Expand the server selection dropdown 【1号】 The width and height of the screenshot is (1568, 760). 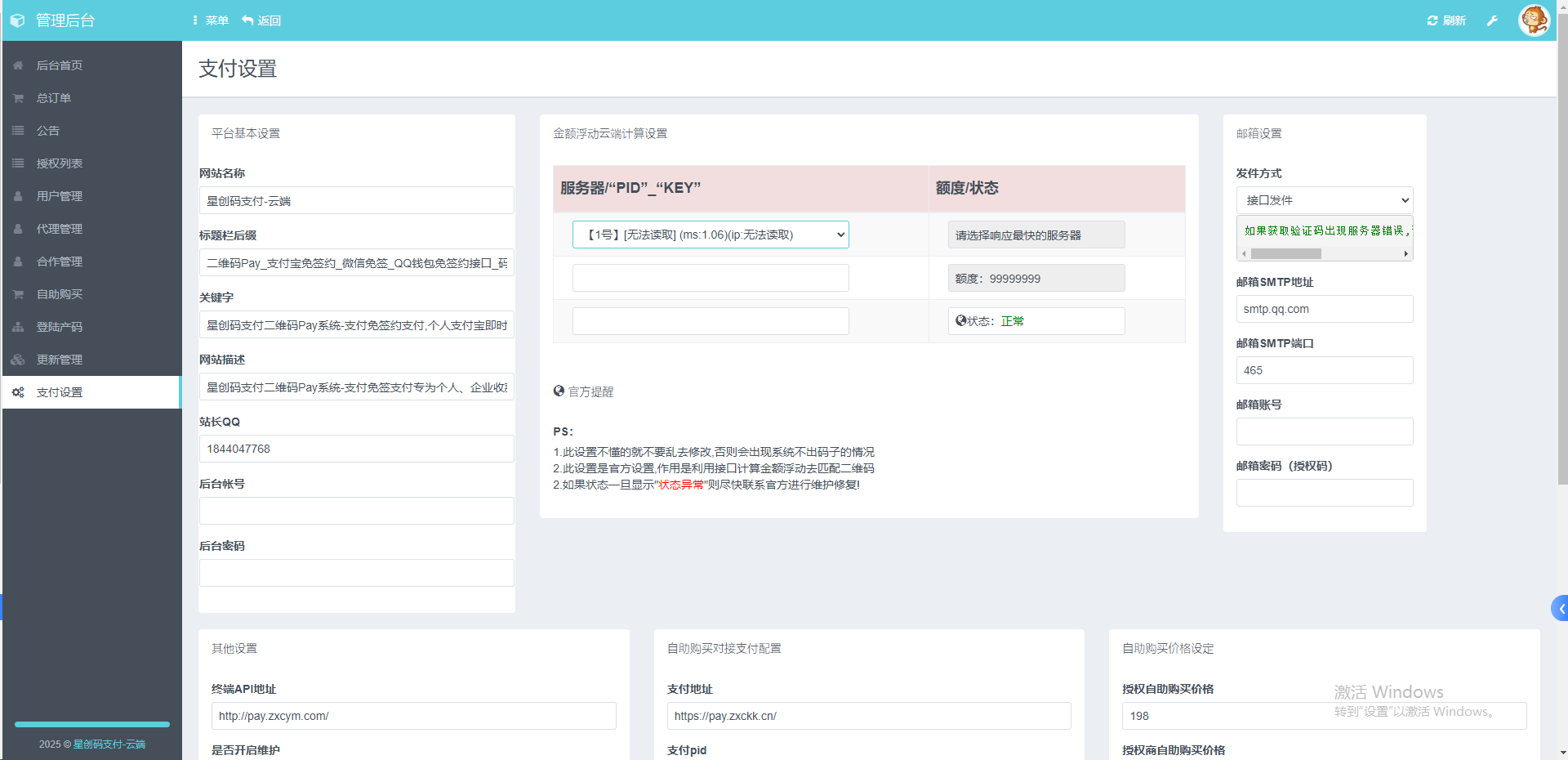click(710, 235)
